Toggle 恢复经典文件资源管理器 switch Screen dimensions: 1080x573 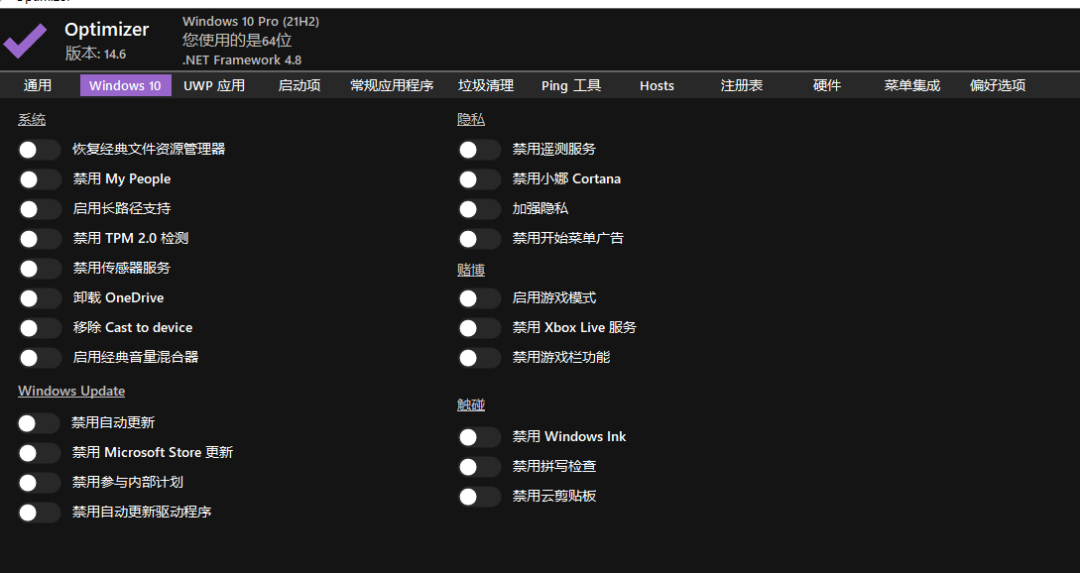(x=40, y=149)
